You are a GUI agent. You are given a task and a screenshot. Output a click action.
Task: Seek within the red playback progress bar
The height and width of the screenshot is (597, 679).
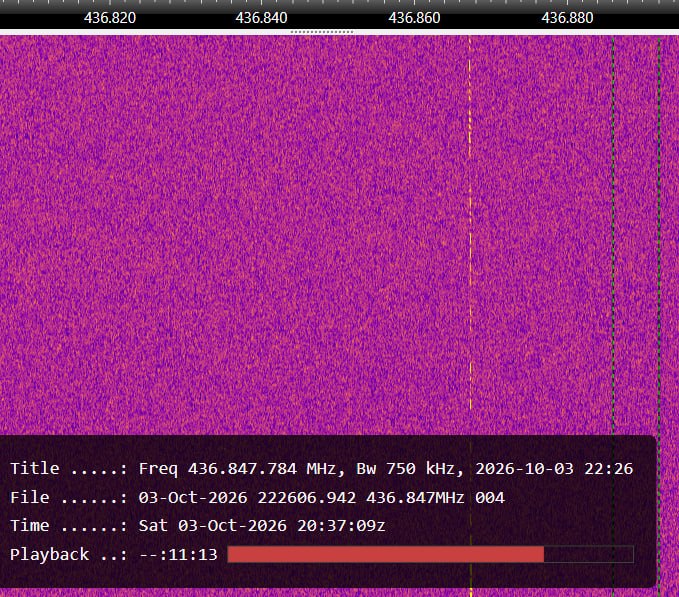430,555
